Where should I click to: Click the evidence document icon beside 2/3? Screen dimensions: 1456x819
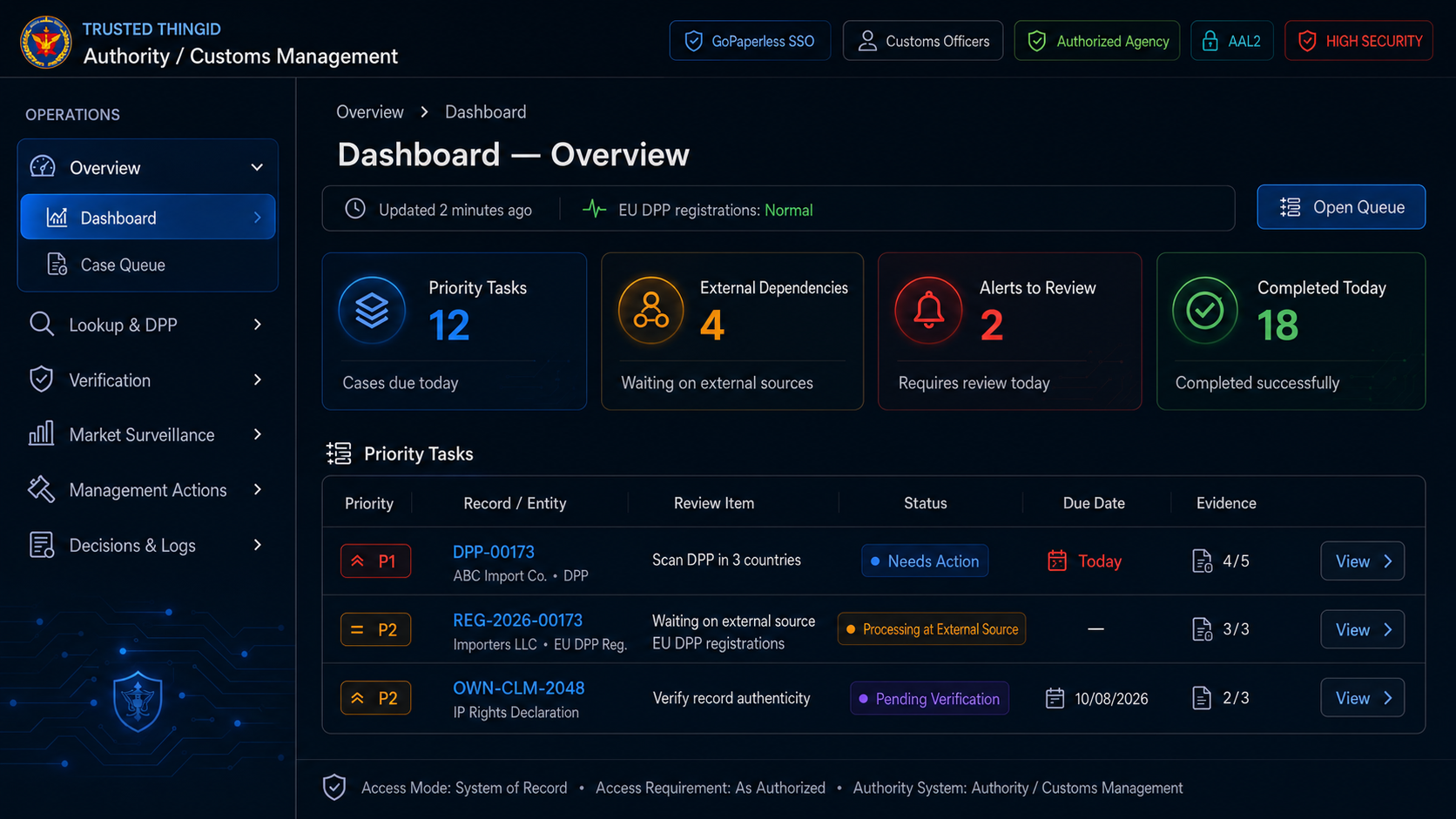click(x=1202, y=697)
